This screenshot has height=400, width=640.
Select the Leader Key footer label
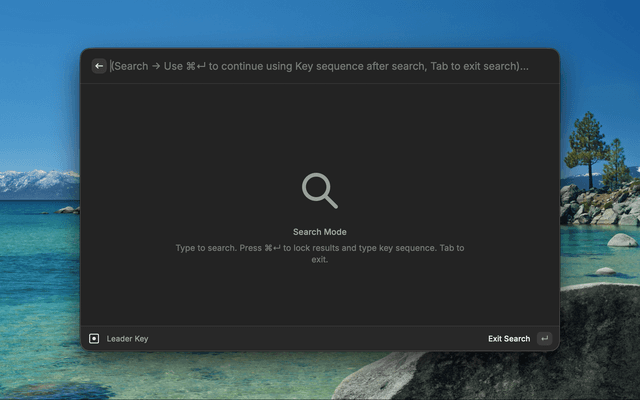[x=127, y=339]
